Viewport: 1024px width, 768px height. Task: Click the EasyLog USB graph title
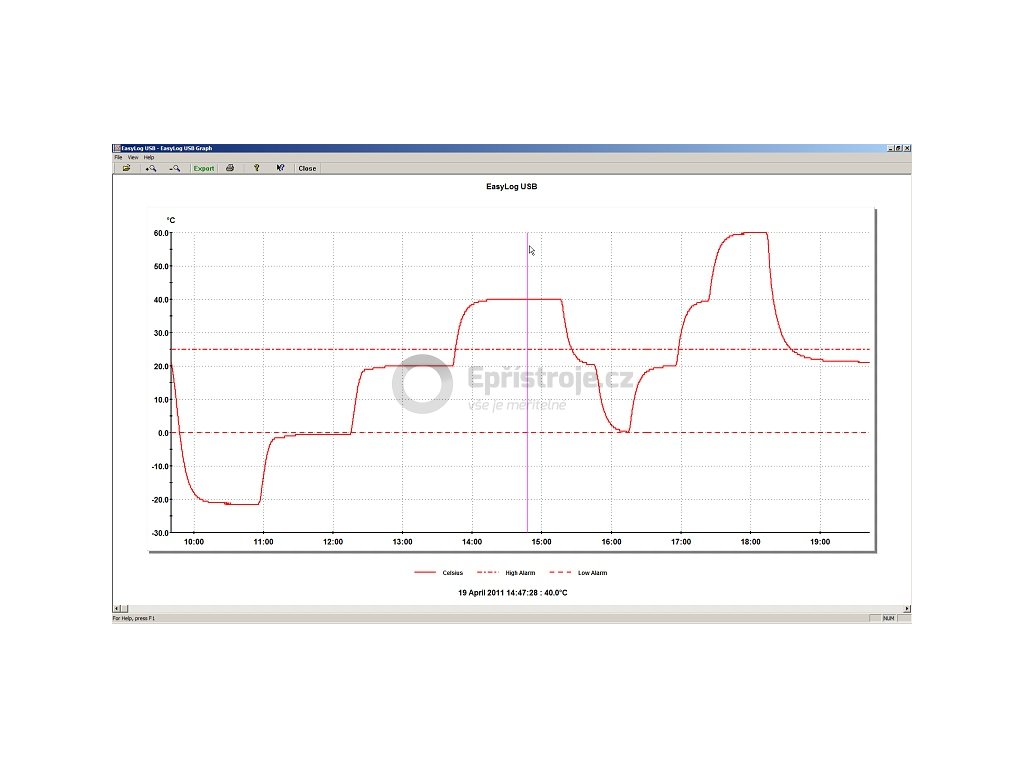coord(511,186)
